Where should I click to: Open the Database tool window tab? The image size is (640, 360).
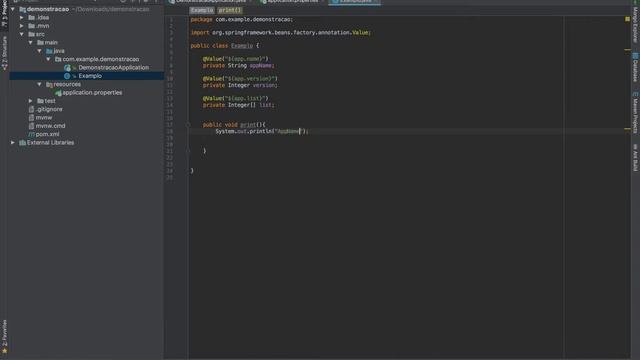(x=636, y=67)
